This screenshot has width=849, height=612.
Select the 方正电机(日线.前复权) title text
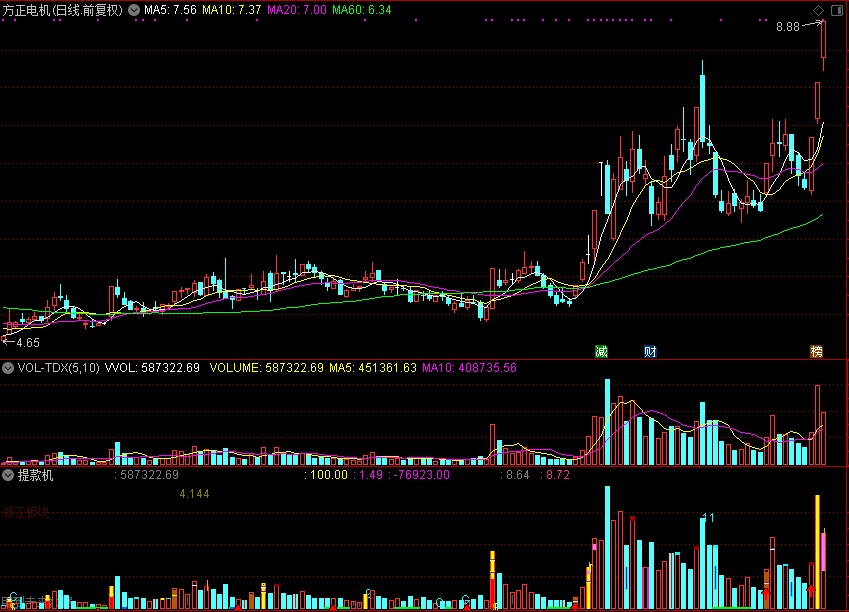pos(63,10)
